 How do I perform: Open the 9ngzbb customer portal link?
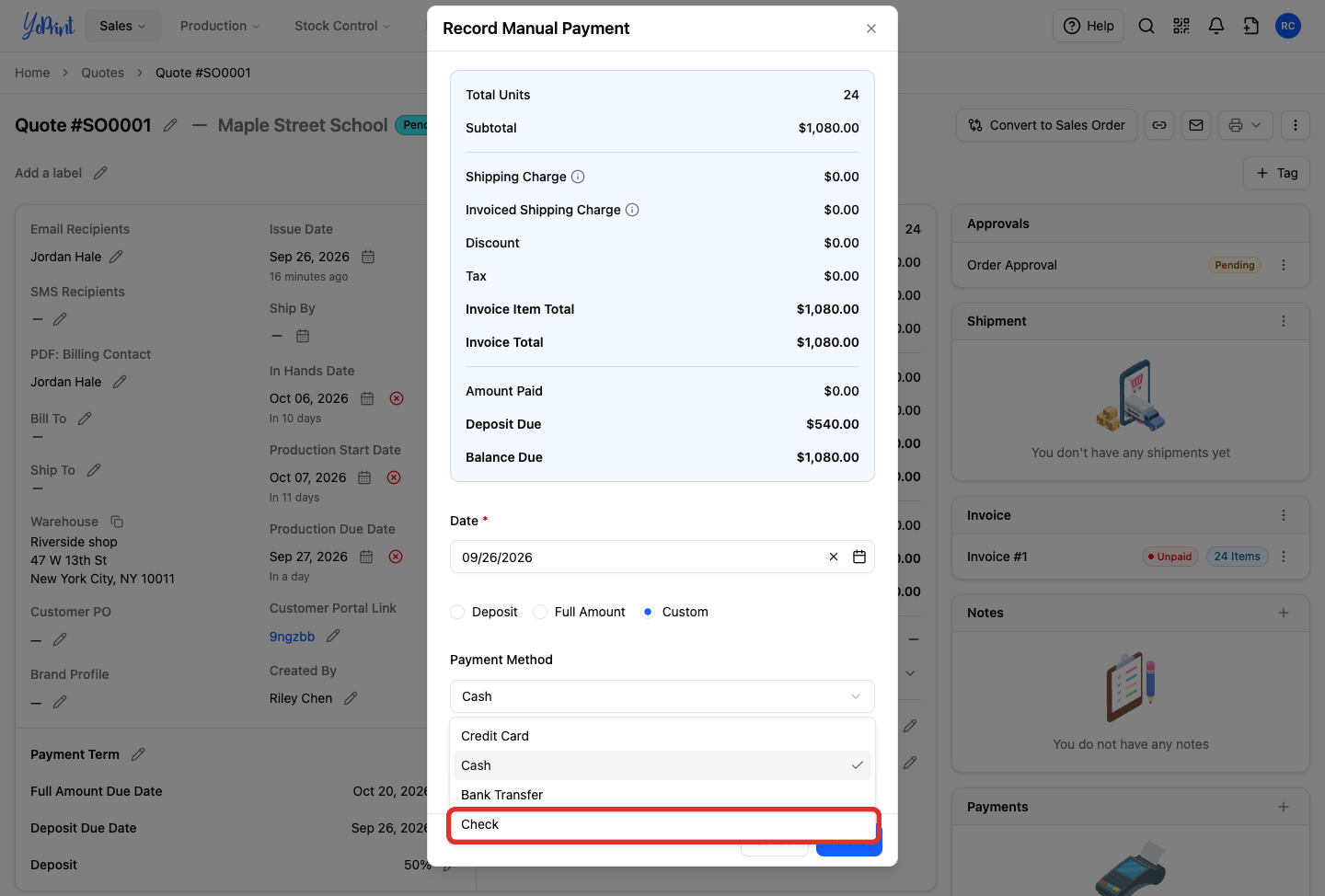click(292, 637)
